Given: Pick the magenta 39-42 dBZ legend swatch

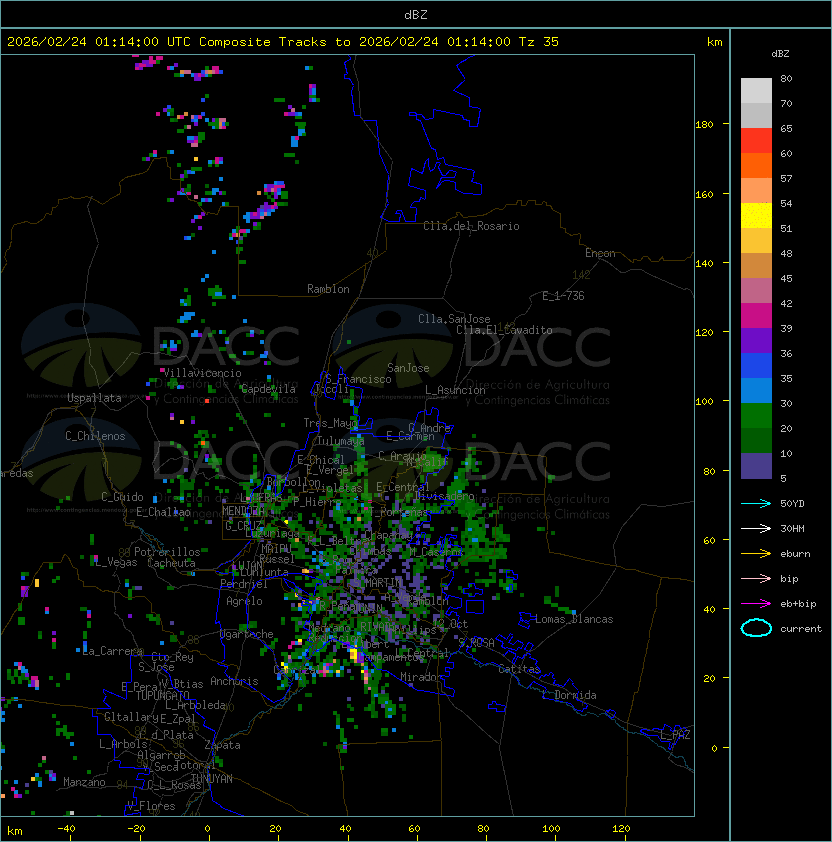Looking at the screenshot, I should pos(756,316).
